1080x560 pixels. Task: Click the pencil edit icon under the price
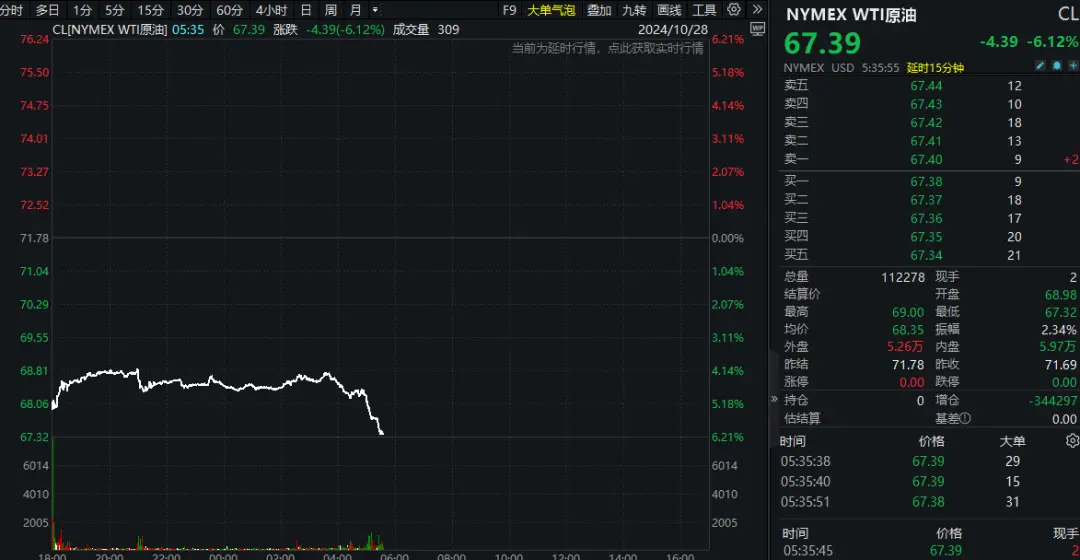click(x=1041, y=67)
